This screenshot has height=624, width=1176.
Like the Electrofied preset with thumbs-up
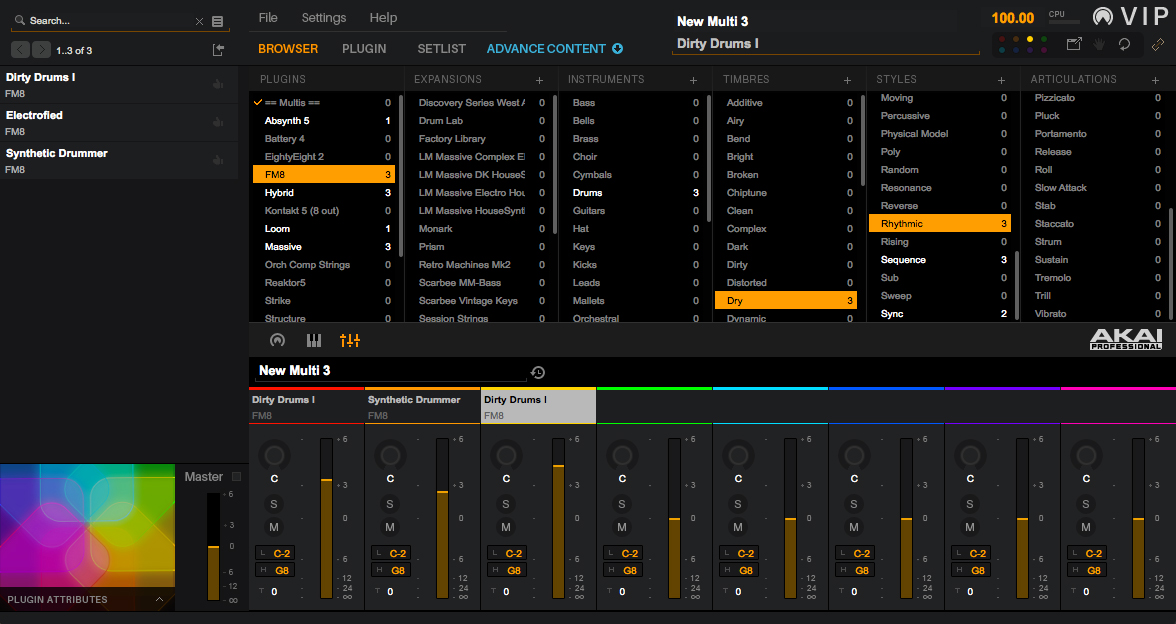coord(217,122)
